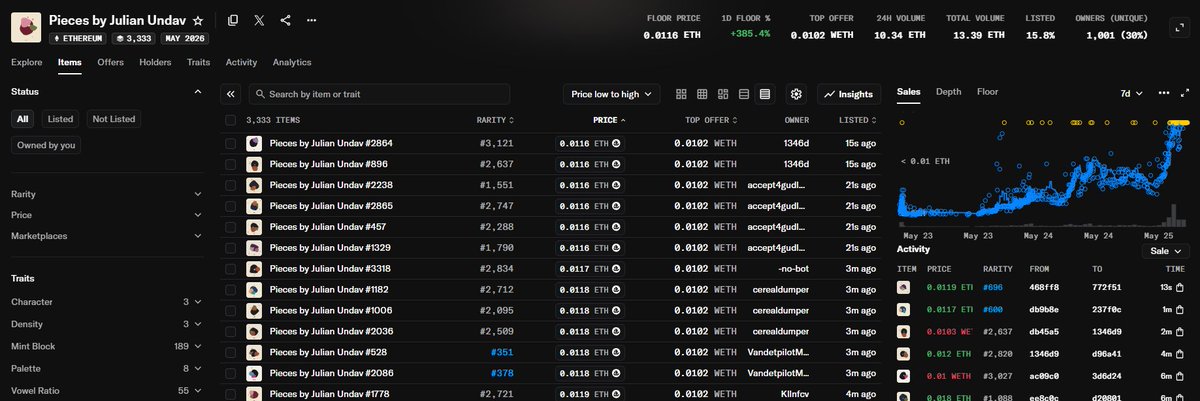
Task: Open chart three-dot options menu
Action: [x=1163, y=92]
